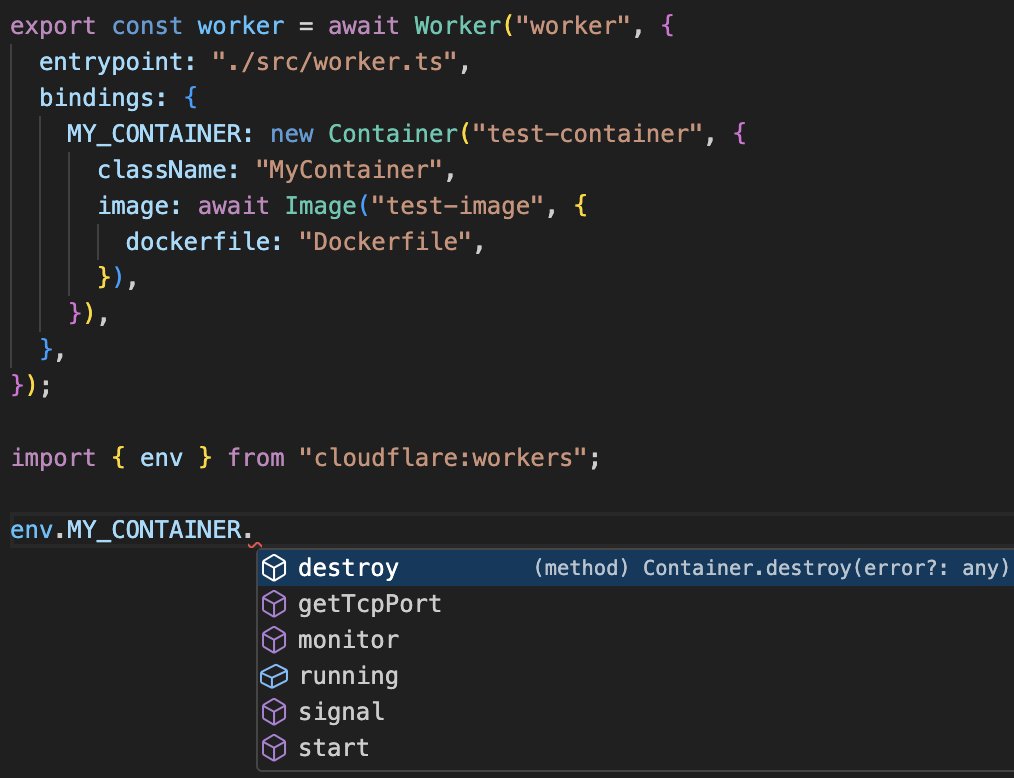Click the MY_CONTAINER binding key
The height and width of the screenshot is (778, 1014).
153,134
